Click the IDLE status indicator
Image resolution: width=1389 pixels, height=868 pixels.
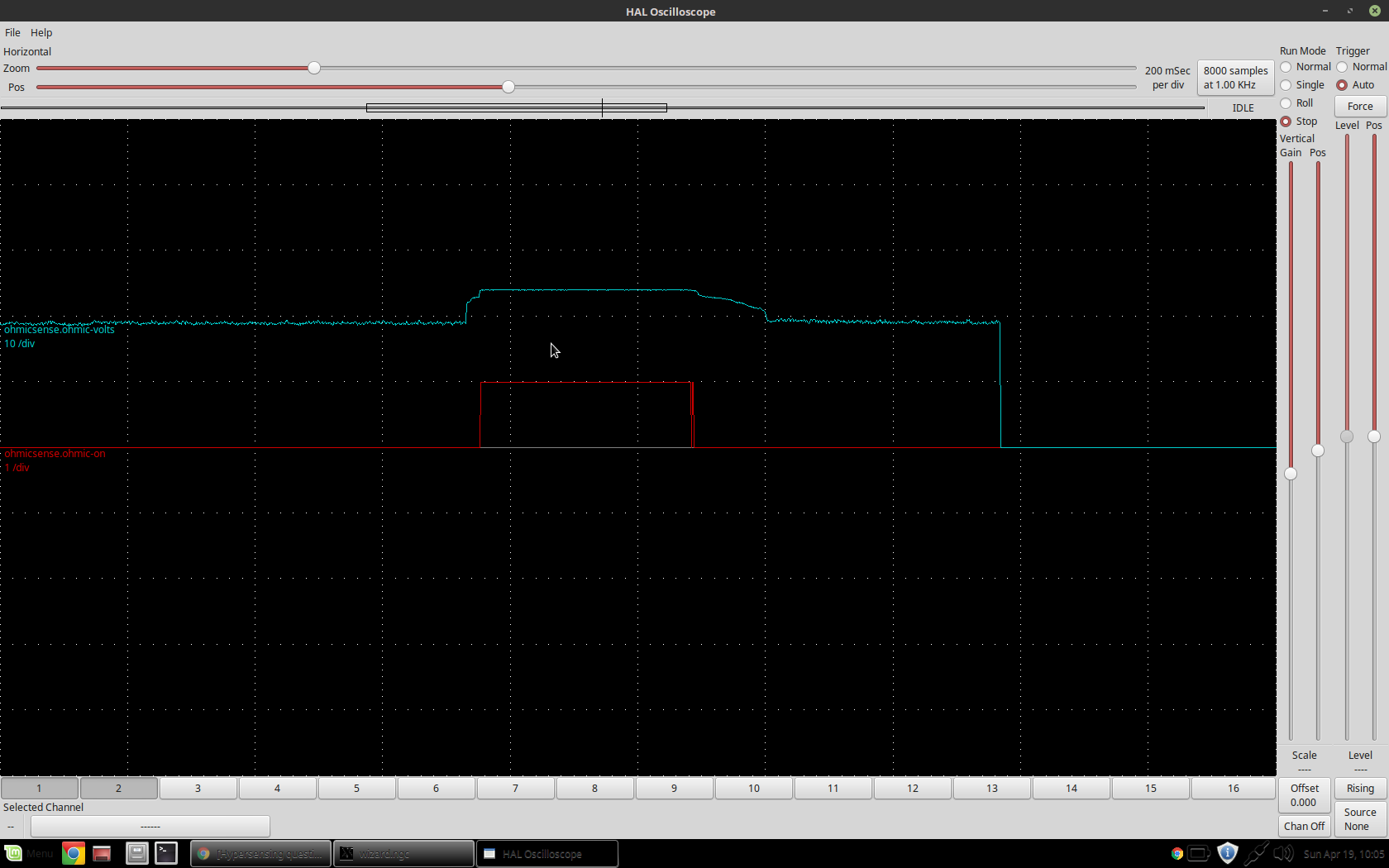pos(1243,107)
